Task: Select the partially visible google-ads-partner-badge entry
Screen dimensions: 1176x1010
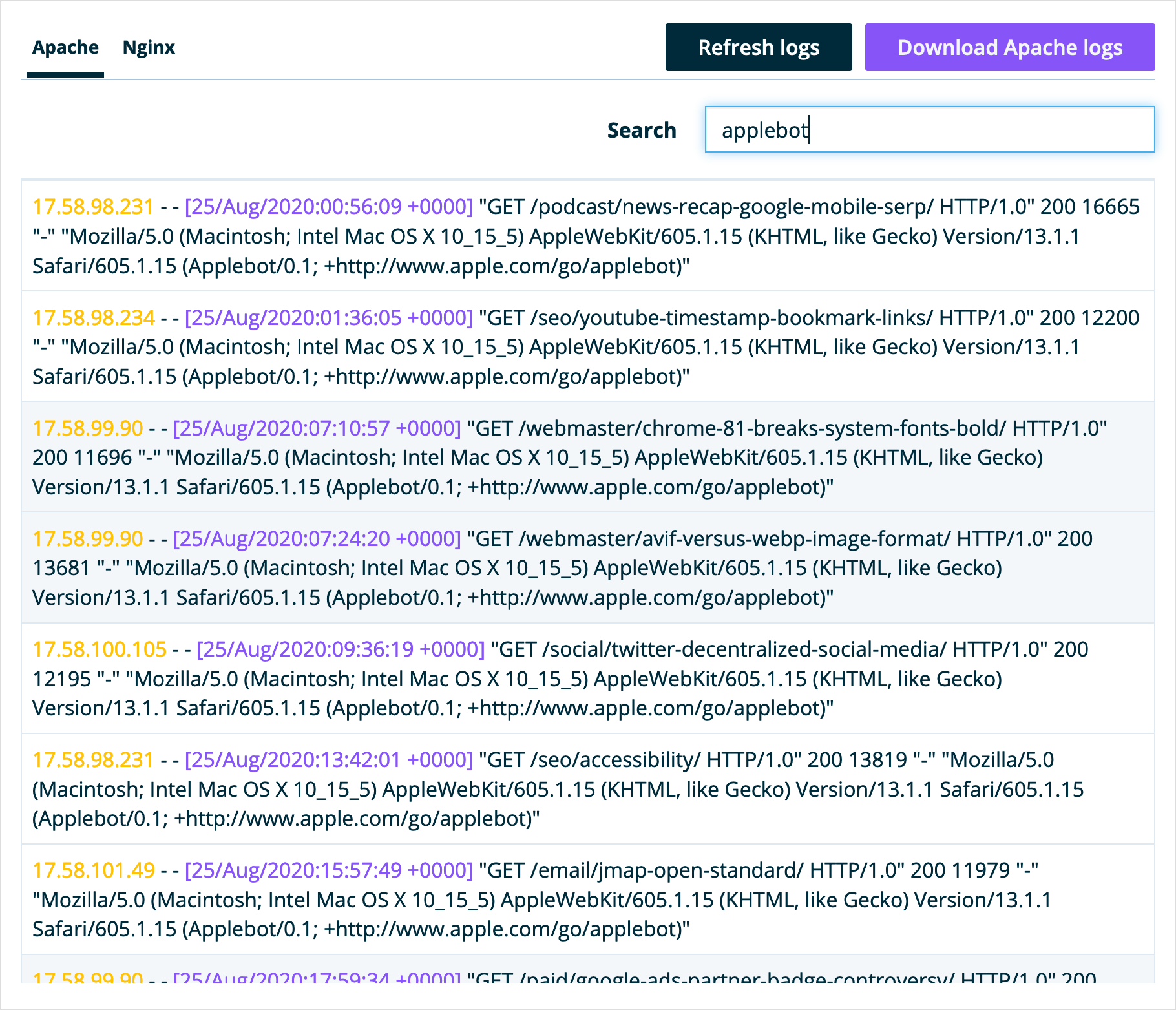Action: pos(588,969)
